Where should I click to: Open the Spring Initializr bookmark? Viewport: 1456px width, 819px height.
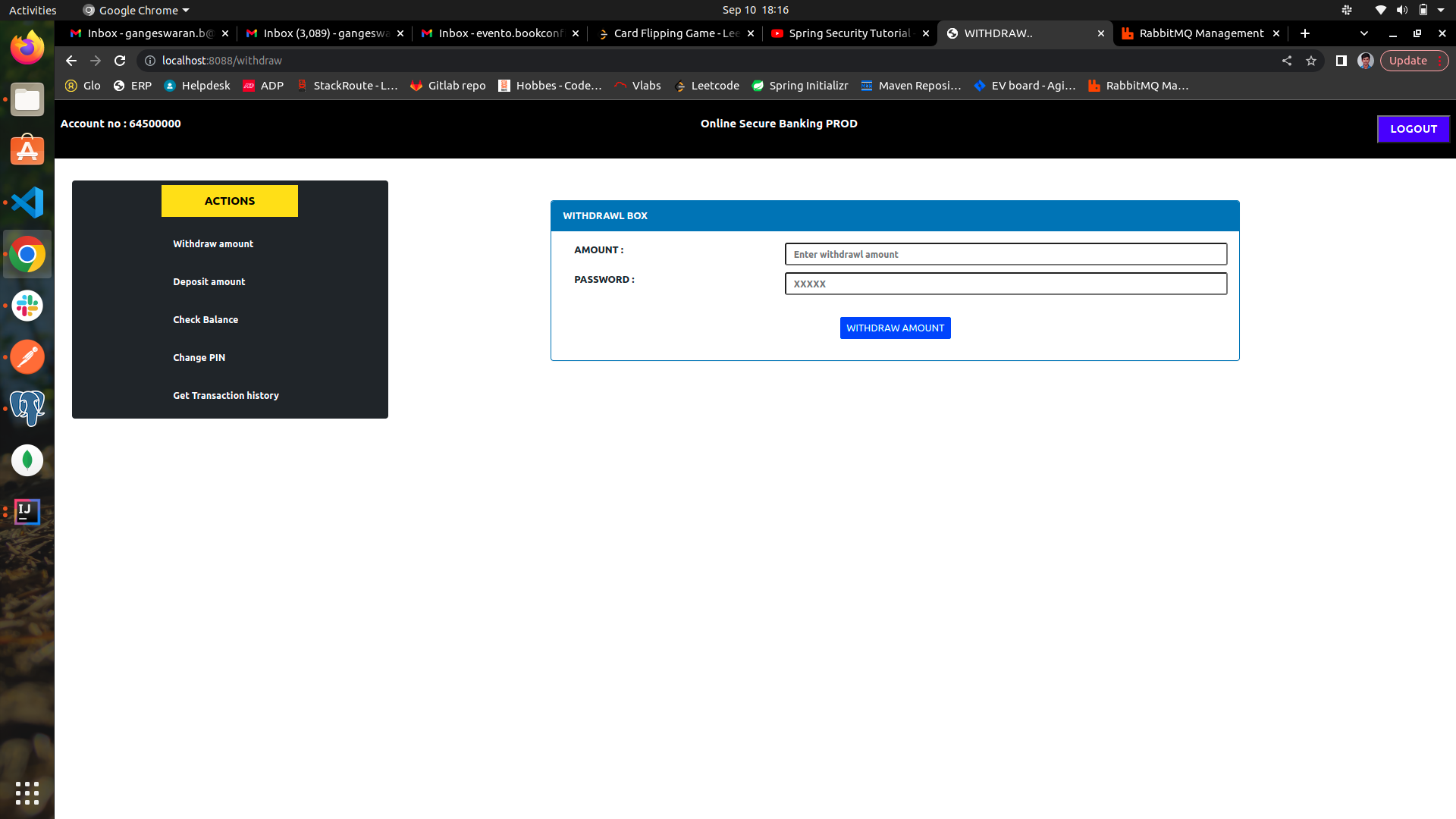click(799, 86)
